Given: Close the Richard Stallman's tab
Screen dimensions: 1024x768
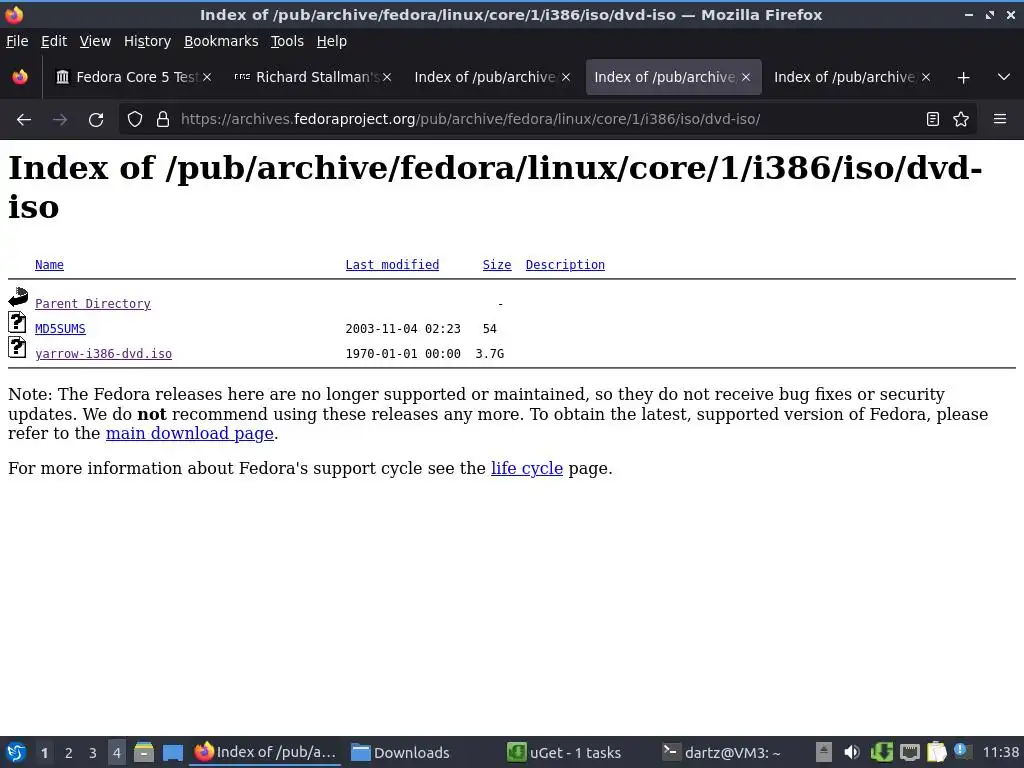Looking at the screenshot, I should tap(387, 77).
